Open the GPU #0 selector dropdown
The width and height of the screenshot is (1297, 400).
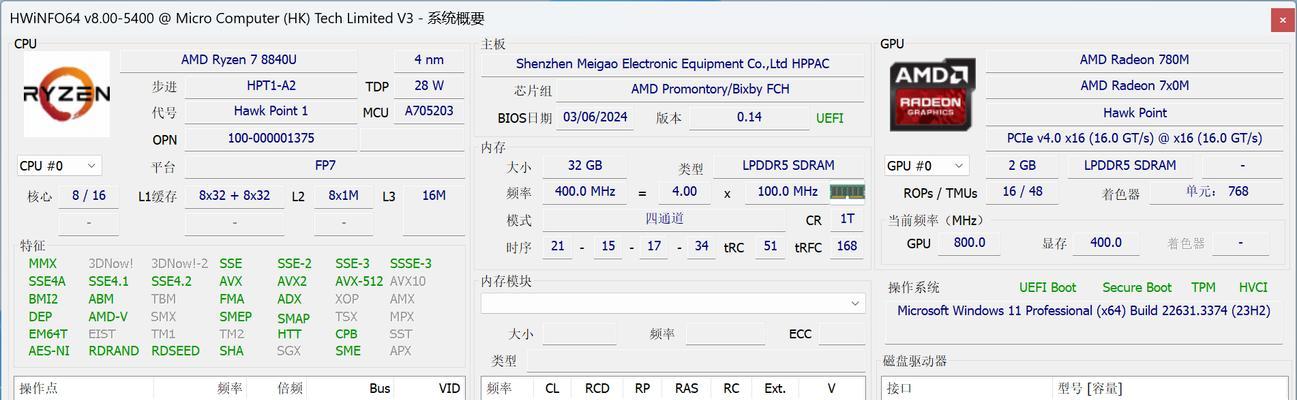point(926,166)
